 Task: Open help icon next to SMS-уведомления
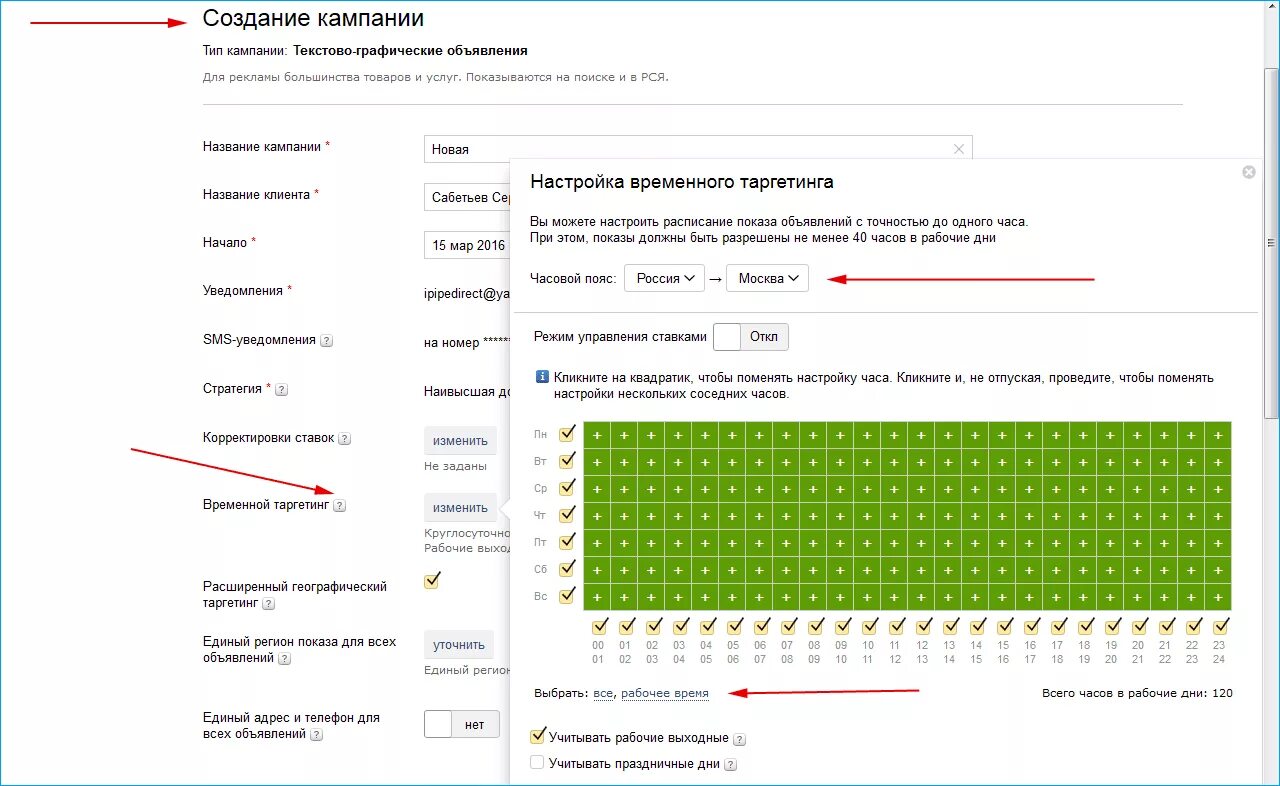(x=327, y=341)
